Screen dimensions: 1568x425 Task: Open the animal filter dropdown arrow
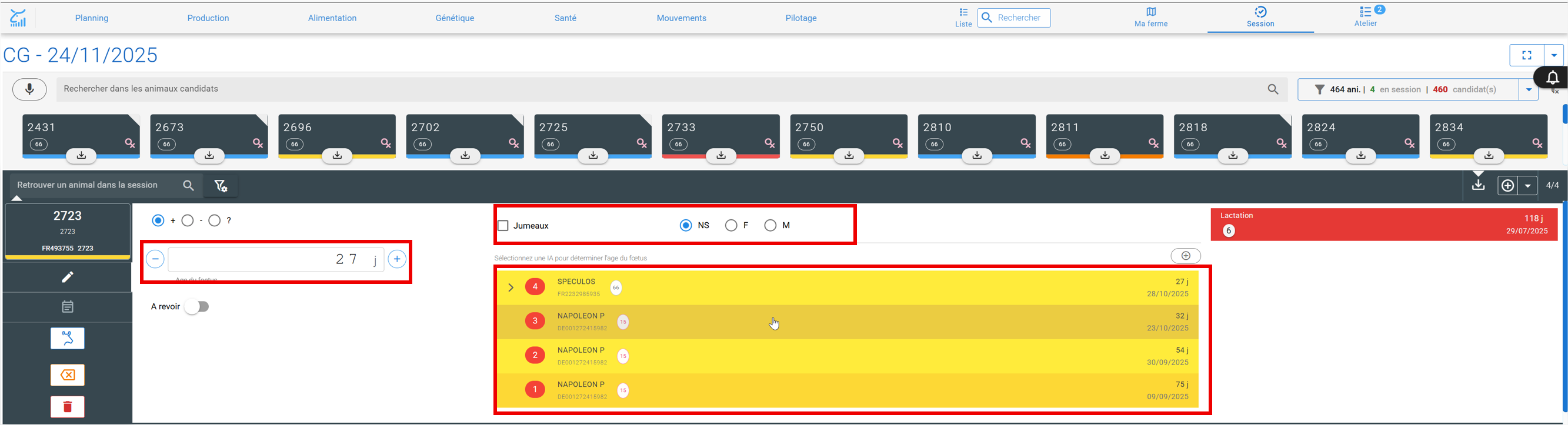[1529, 90]
